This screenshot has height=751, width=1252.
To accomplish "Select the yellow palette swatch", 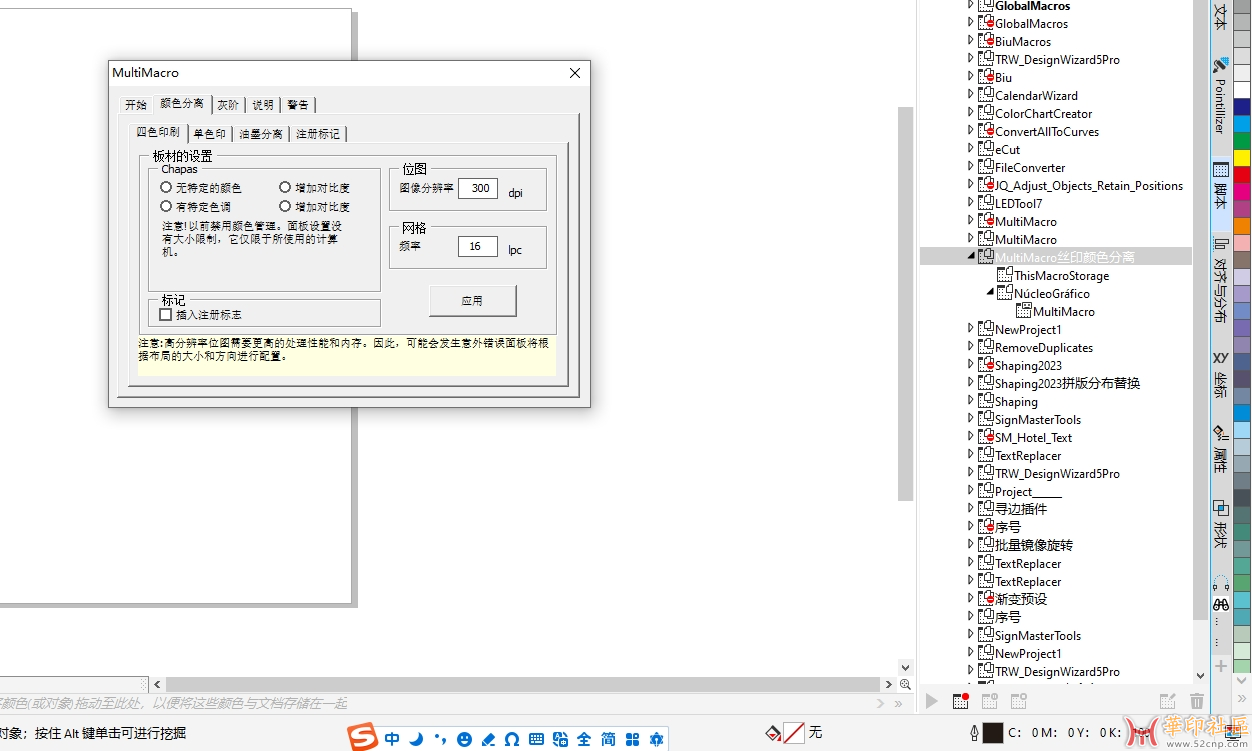I will 1241,157.
